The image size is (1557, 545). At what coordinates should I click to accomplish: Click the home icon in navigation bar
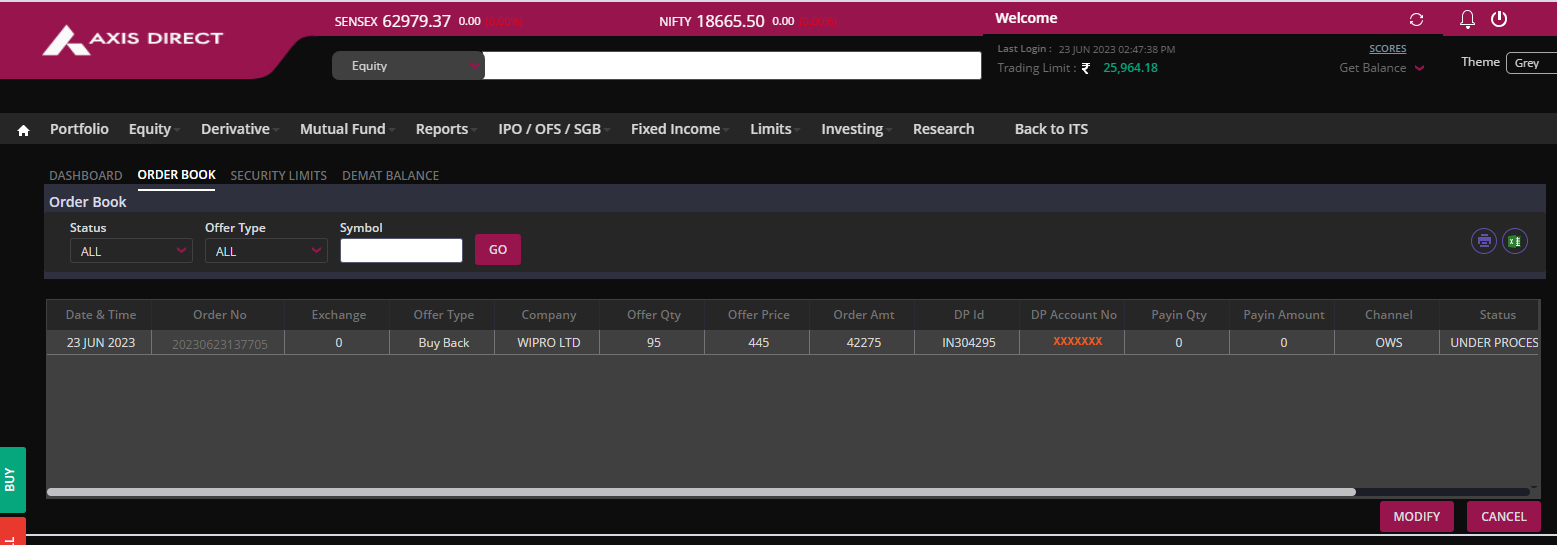click(x=24, y=130)
